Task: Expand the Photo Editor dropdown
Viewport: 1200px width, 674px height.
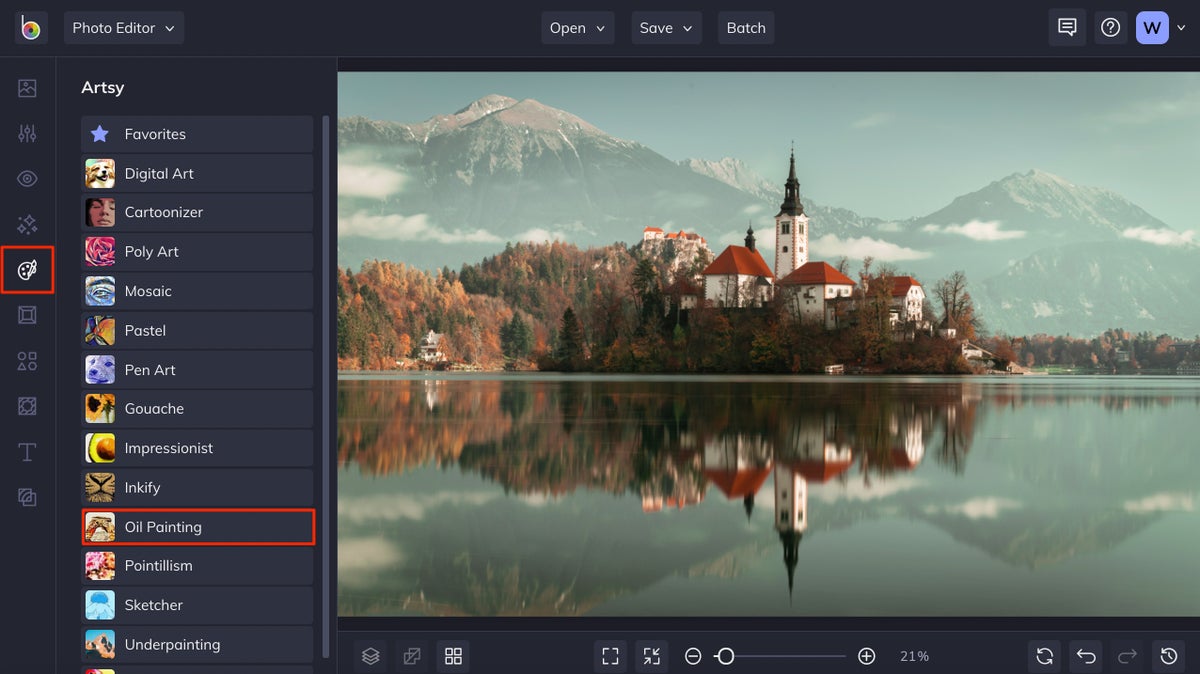Action: tap(124, 28)
